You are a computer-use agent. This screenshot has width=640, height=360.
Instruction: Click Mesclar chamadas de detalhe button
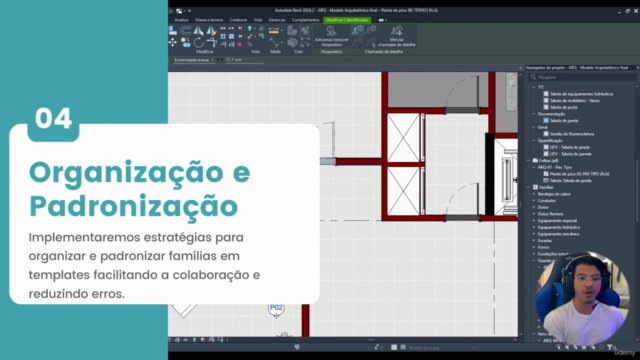pos(396,36)
